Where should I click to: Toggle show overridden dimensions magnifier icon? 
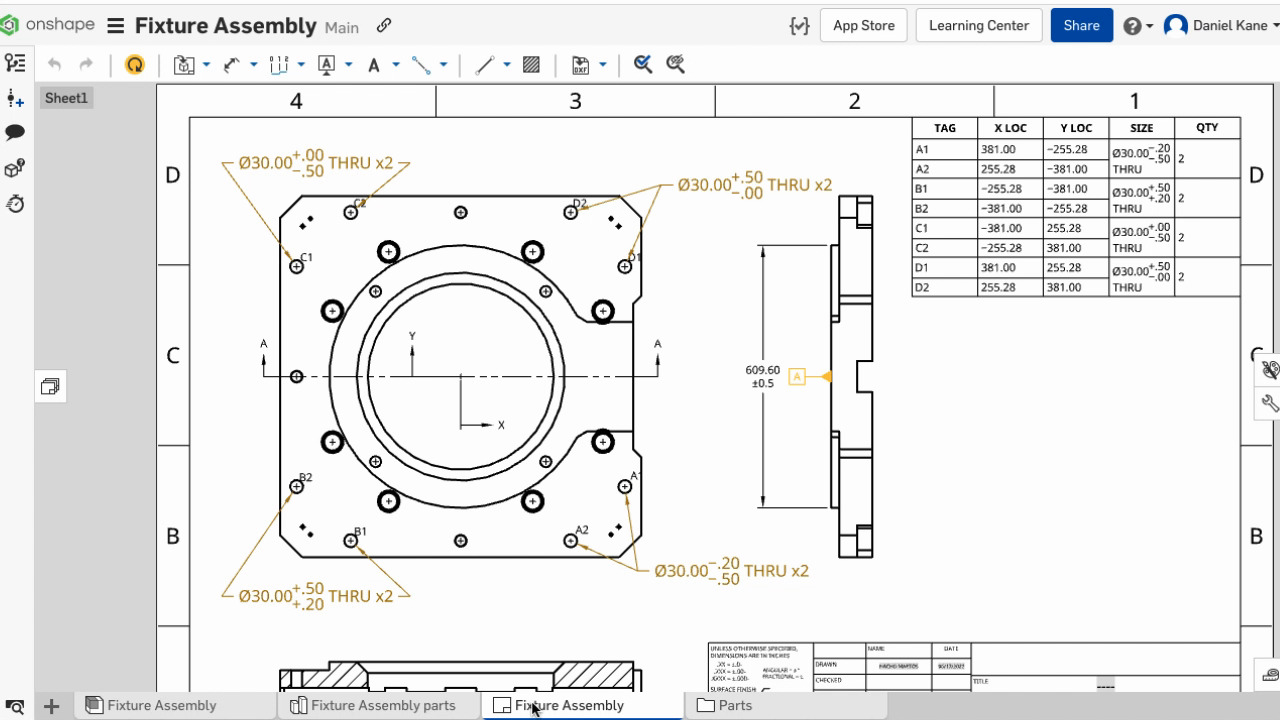675,65
